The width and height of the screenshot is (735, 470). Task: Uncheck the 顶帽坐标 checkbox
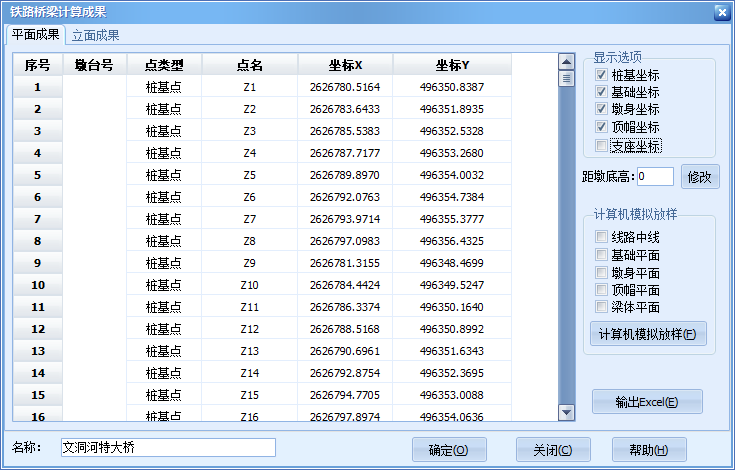pos(601,127)
